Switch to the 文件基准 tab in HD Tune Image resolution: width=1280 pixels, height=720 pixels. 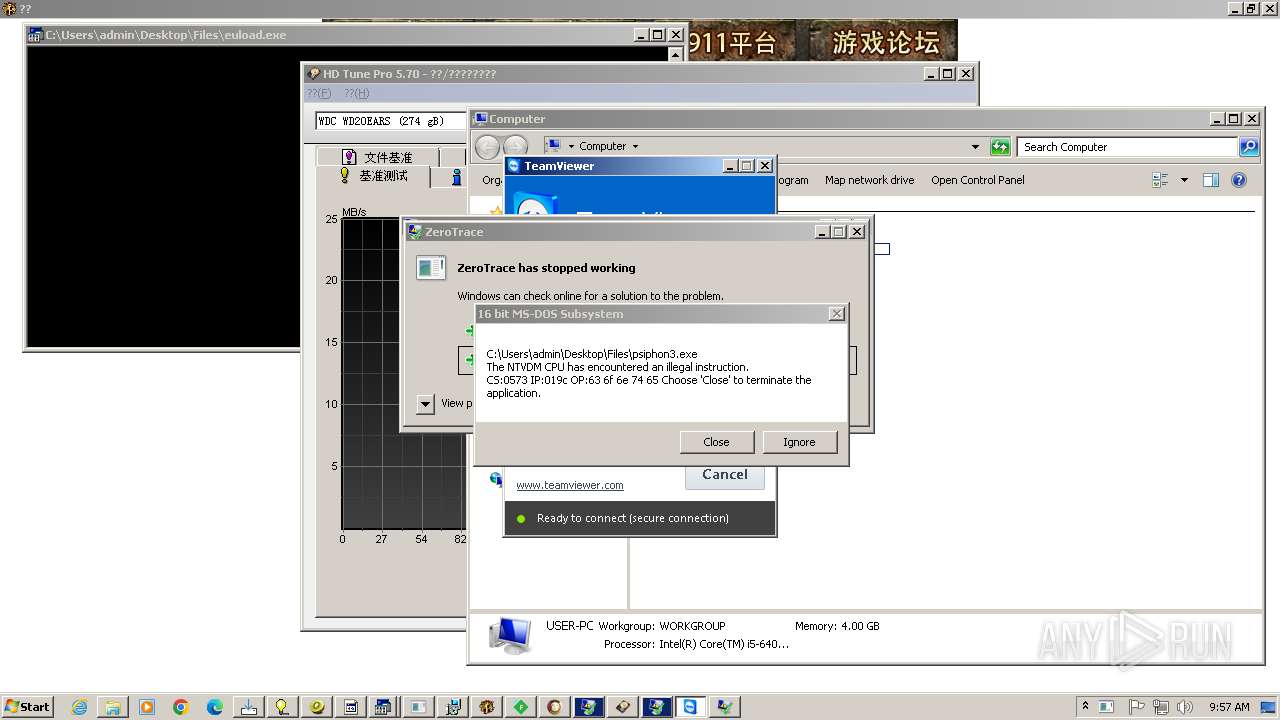click(x=377, y=157)
